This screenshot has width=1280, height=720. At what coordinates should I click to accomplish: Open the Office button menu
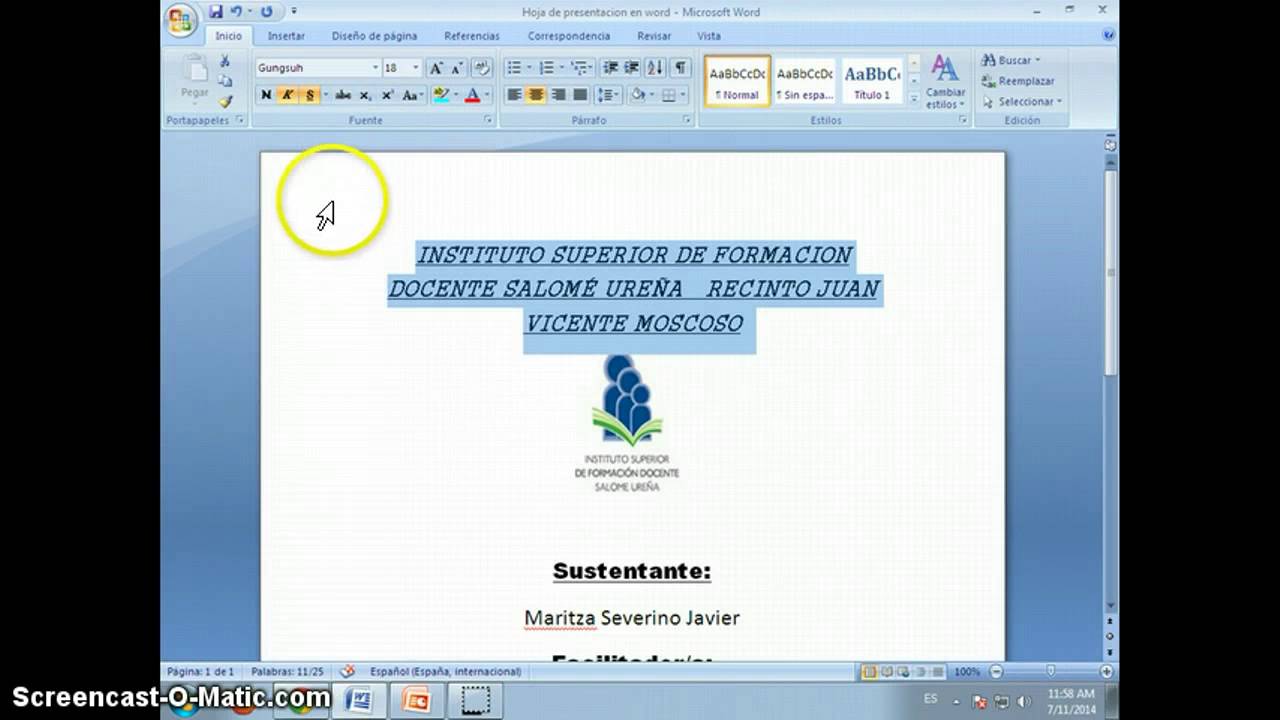tap(181, 20)
